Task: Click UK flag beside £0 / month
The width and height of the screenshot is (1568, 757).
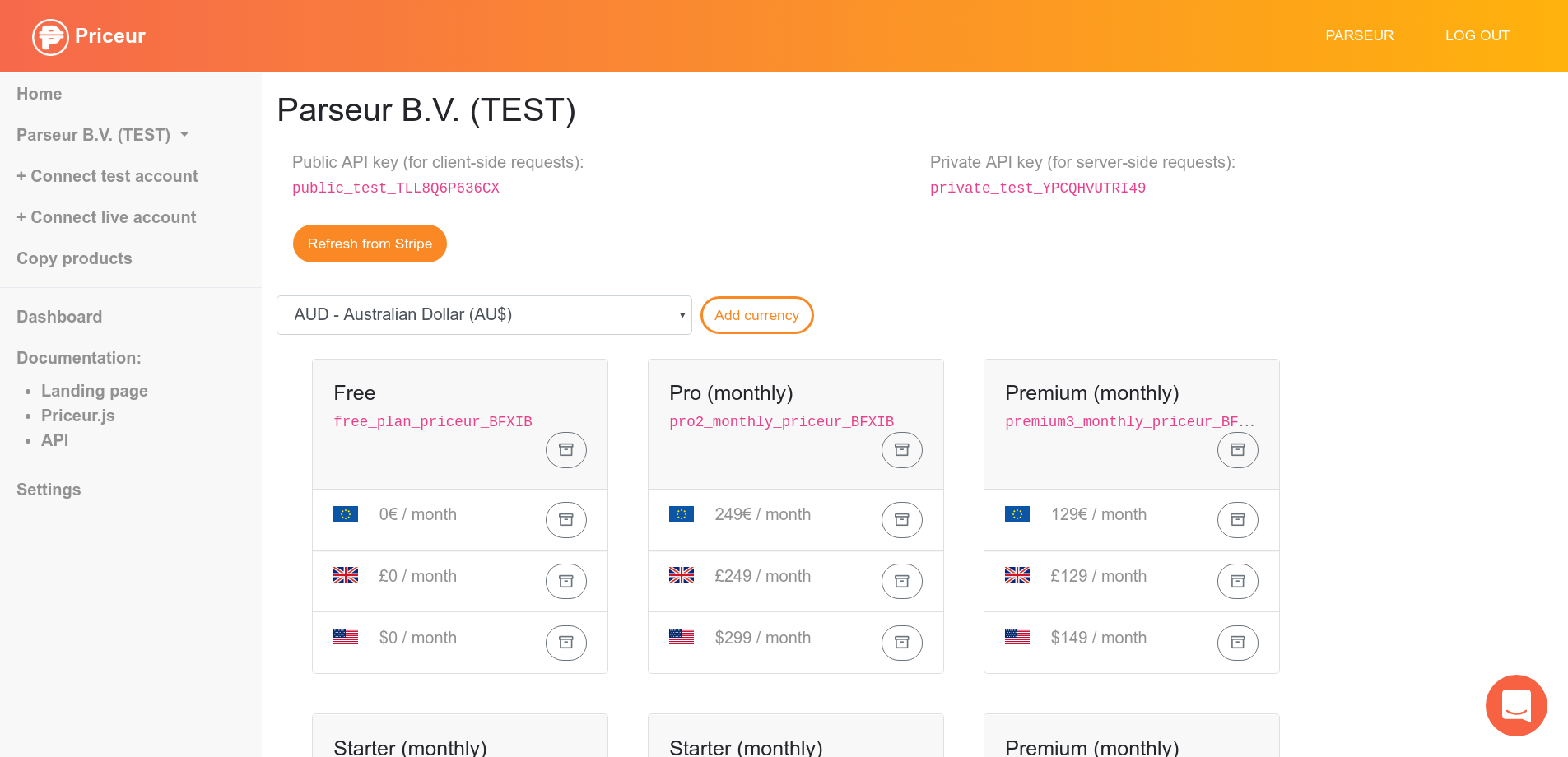Action: pos(346,576)
